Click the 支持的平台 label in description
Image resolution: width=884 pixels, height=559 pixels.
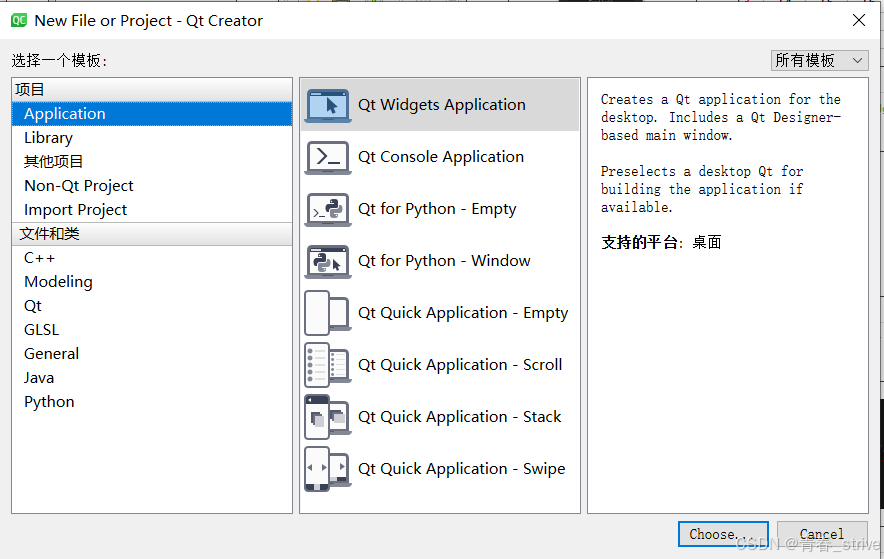pos(642,243)
